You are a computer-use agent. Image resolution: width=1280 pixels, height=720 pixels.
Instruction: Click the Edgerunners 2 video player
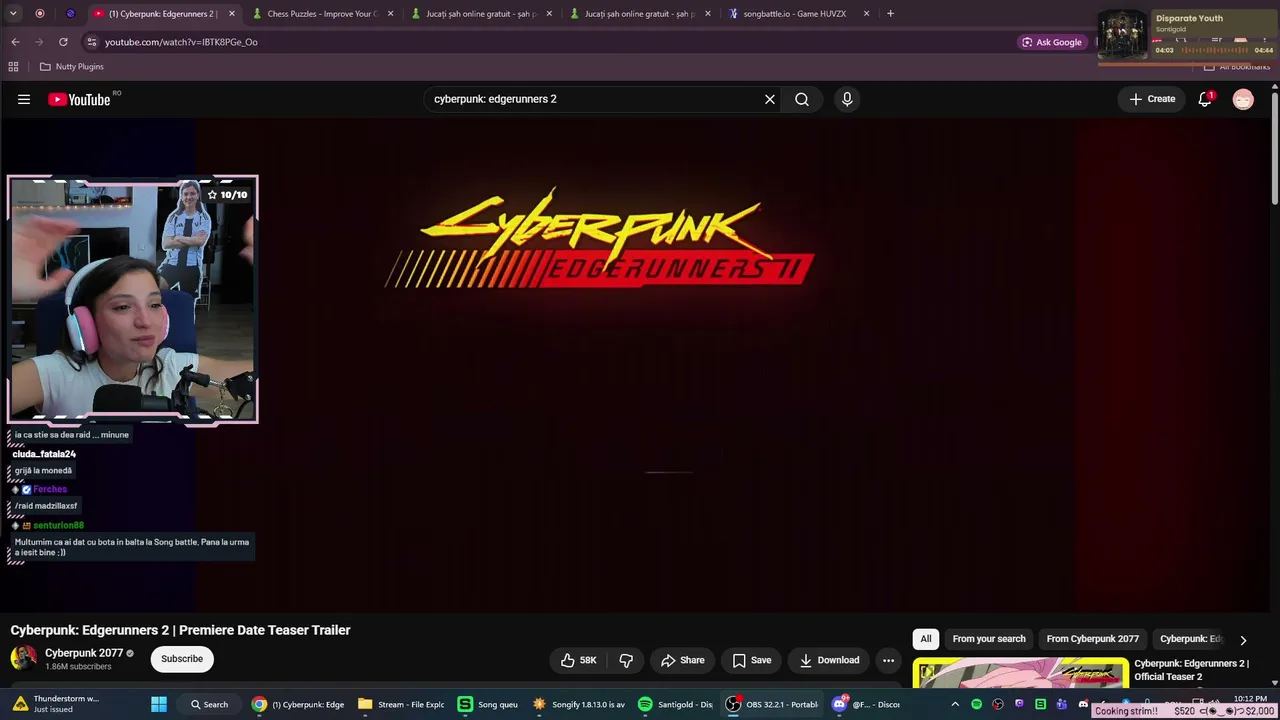pos(636,365)
